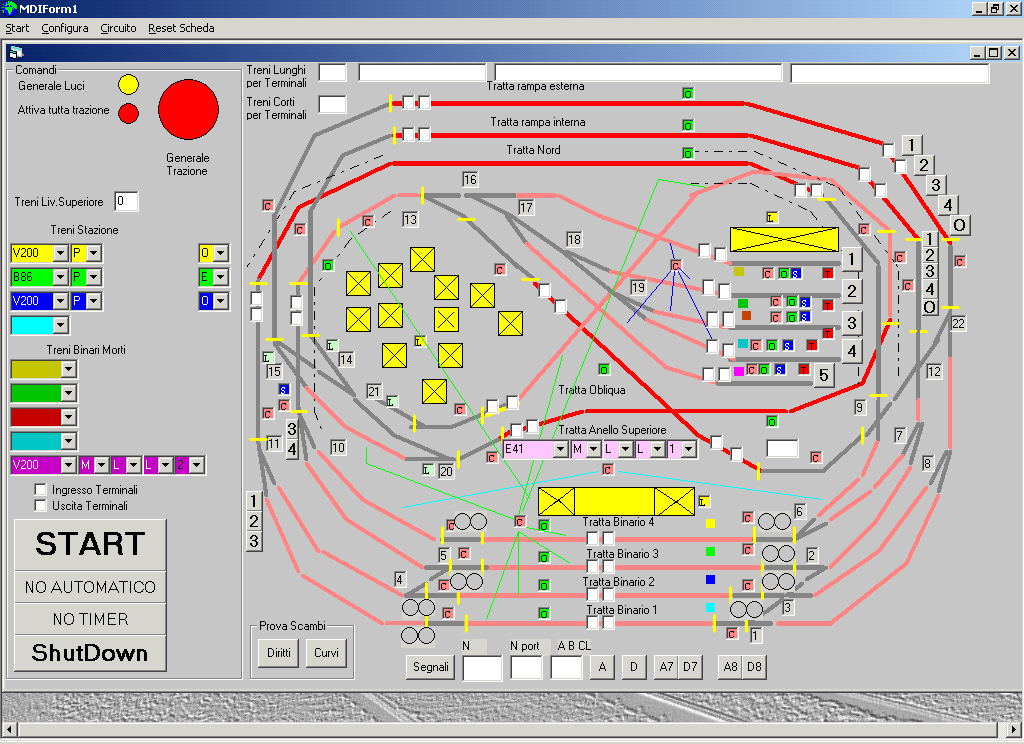Open the Configura menu

(65, 28)
